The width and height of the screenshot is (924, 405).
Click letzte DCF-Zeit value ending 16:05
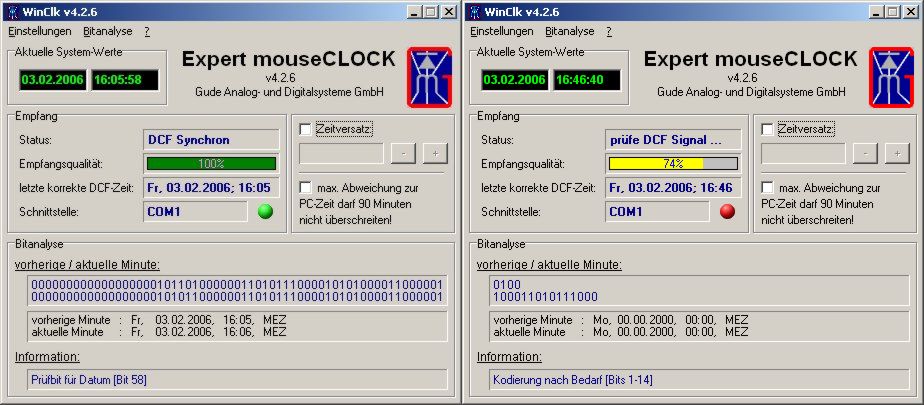tap(212, 188)
